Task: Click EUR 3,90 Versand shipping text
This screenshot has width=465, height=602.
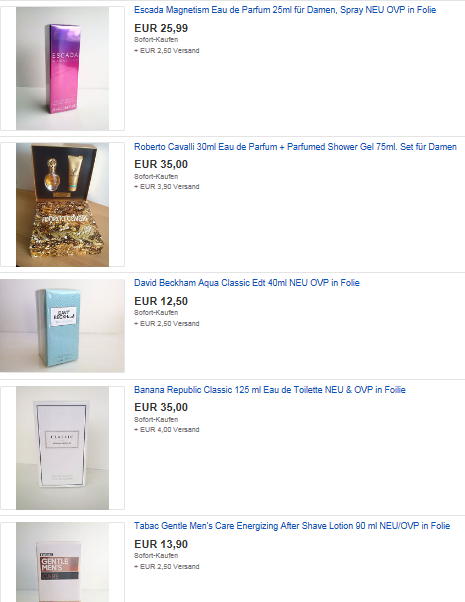Action: point(167,187)
